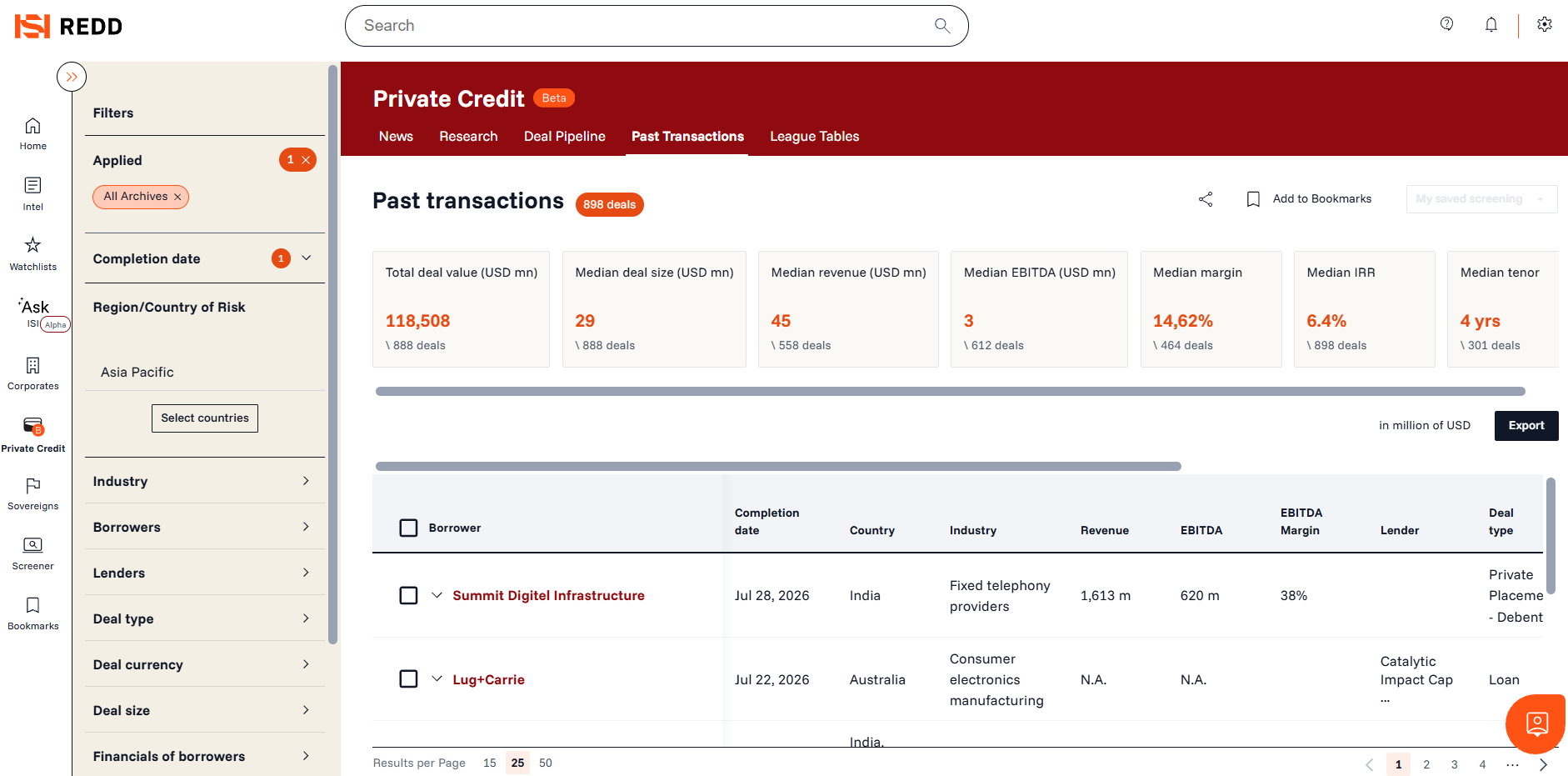The image size is (1568, 776).
Task: Open the Lug+Carrie borrower link
Action: point(488,680)
